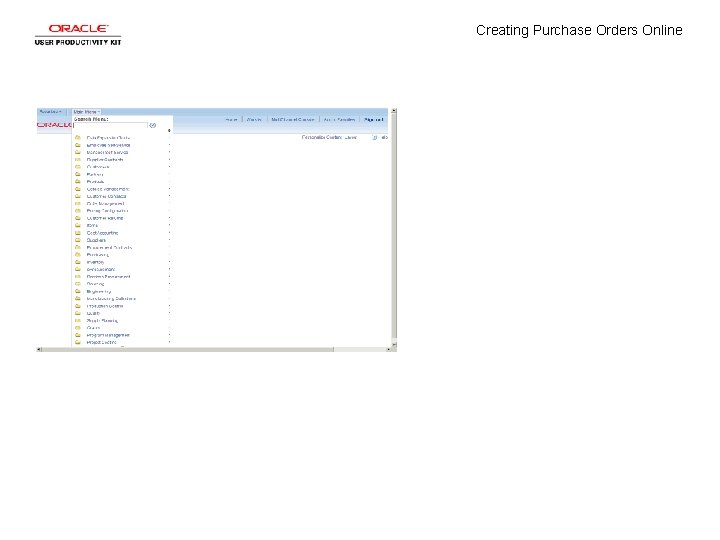Open the MultiChannel Console link
The height and width of the screenshot is (540, 720).
click(293, 119)
